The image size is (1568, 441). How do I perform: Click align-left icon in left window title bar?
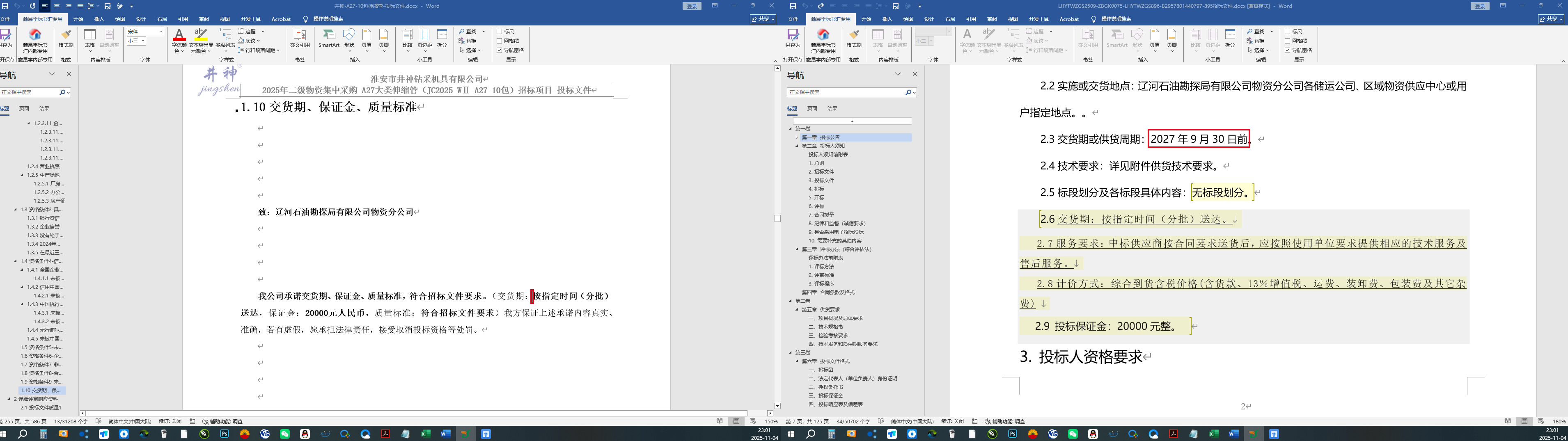pyautogui.click(x=44, y=6)
